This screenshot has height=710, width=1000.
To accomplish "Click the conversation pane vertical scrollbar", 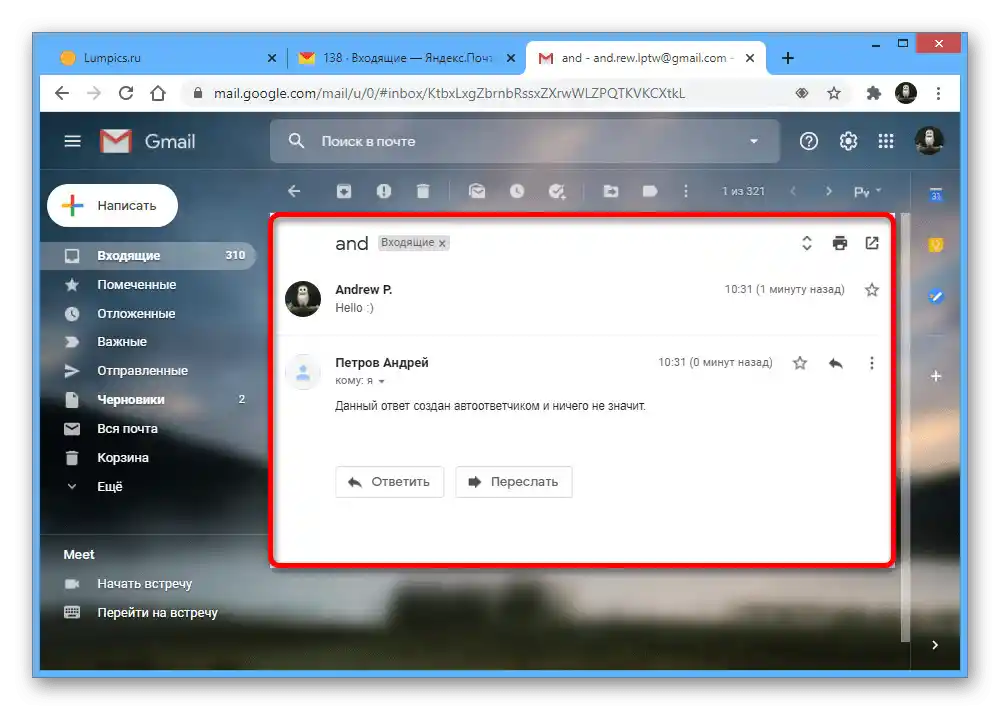I will 905,427.
